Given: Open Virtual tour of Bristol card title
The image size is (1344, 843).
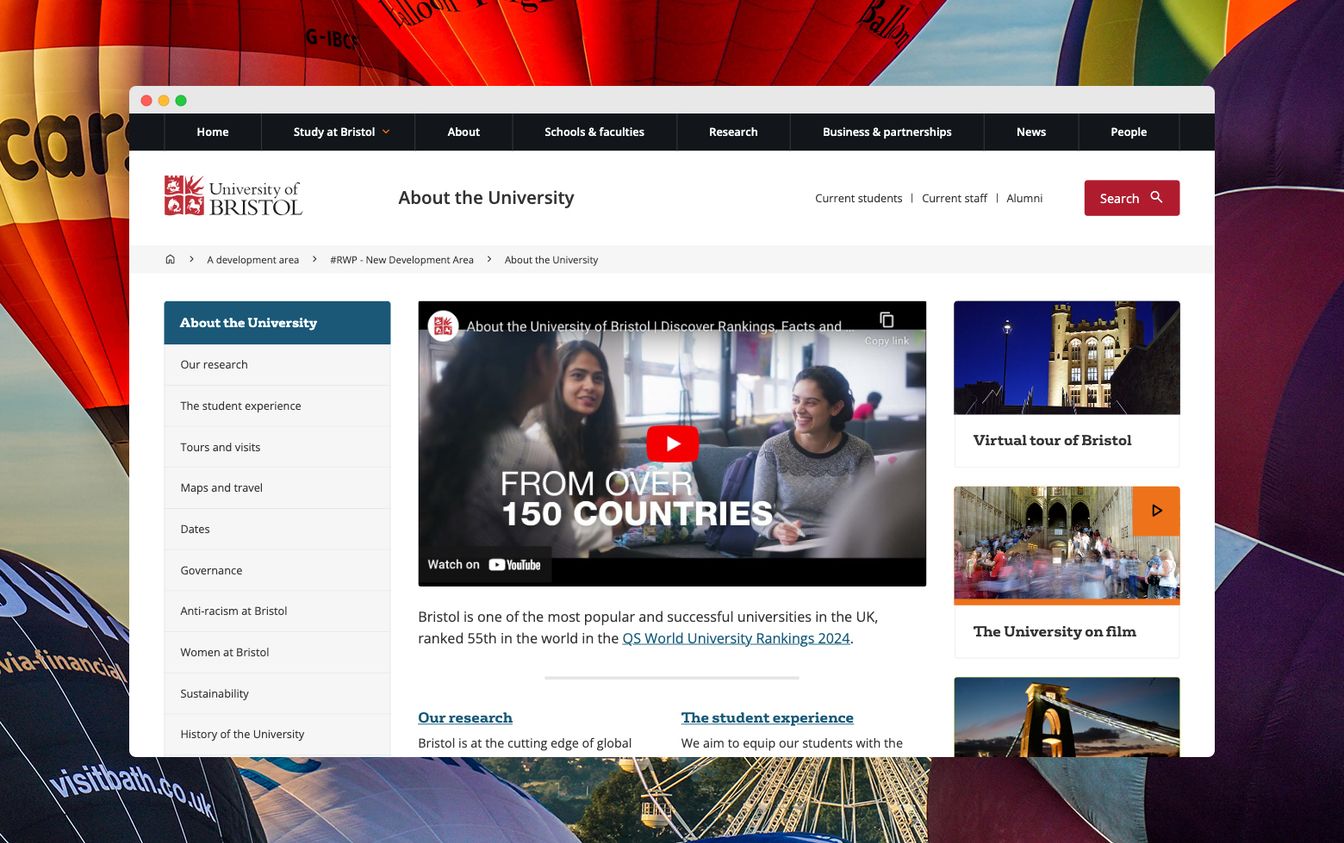Looking at the screenshot, I should tap(1052, 440).
